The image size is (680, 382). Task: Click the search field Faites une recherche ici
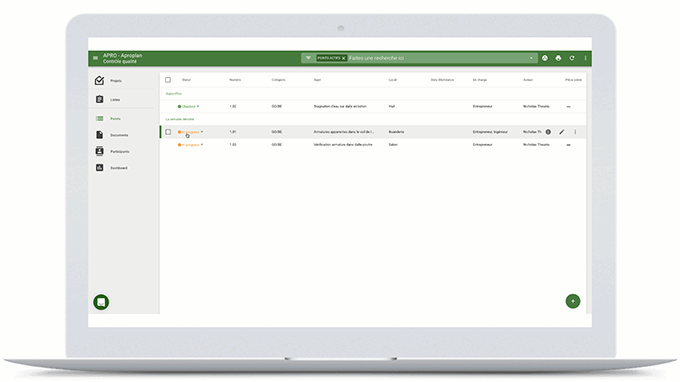[438, 58]
